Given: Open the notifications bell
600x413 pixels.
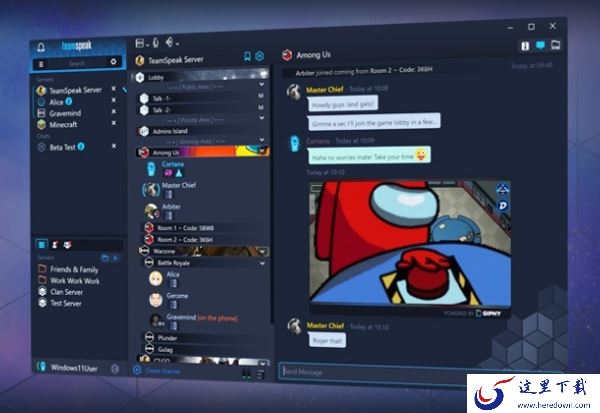Looking at the screenshot, I should click(x=41, y=47).
